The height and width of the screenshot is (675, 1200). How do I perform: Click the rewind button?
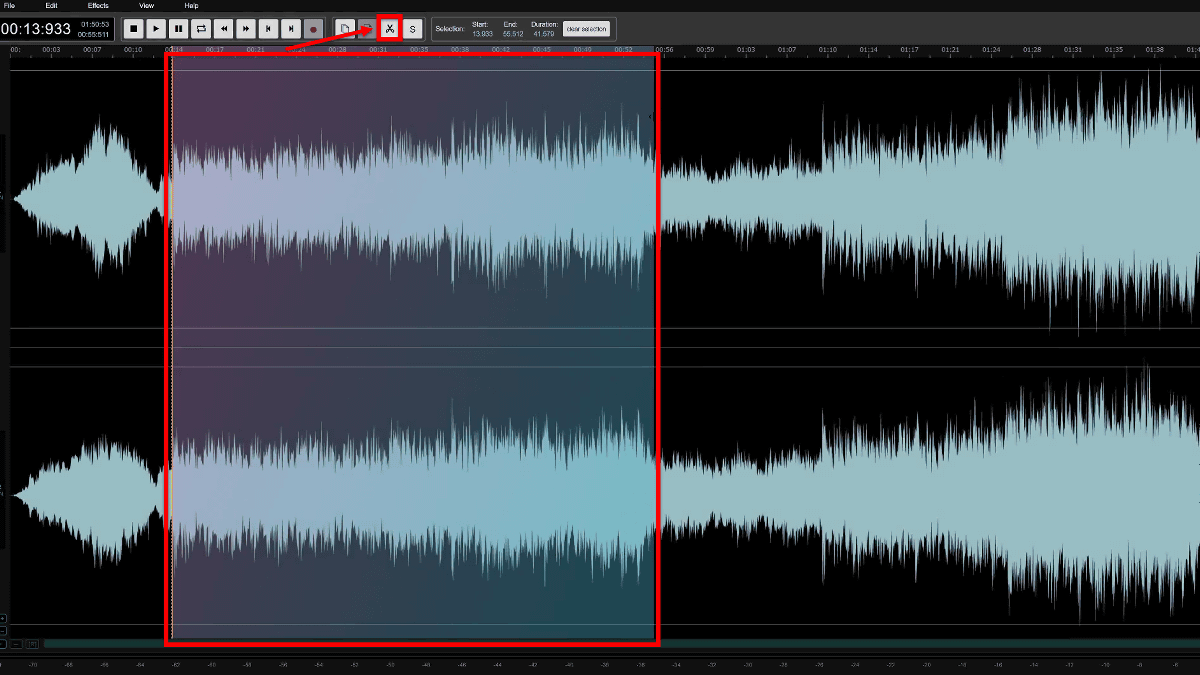pyautogui.click(x=224, y=29)
